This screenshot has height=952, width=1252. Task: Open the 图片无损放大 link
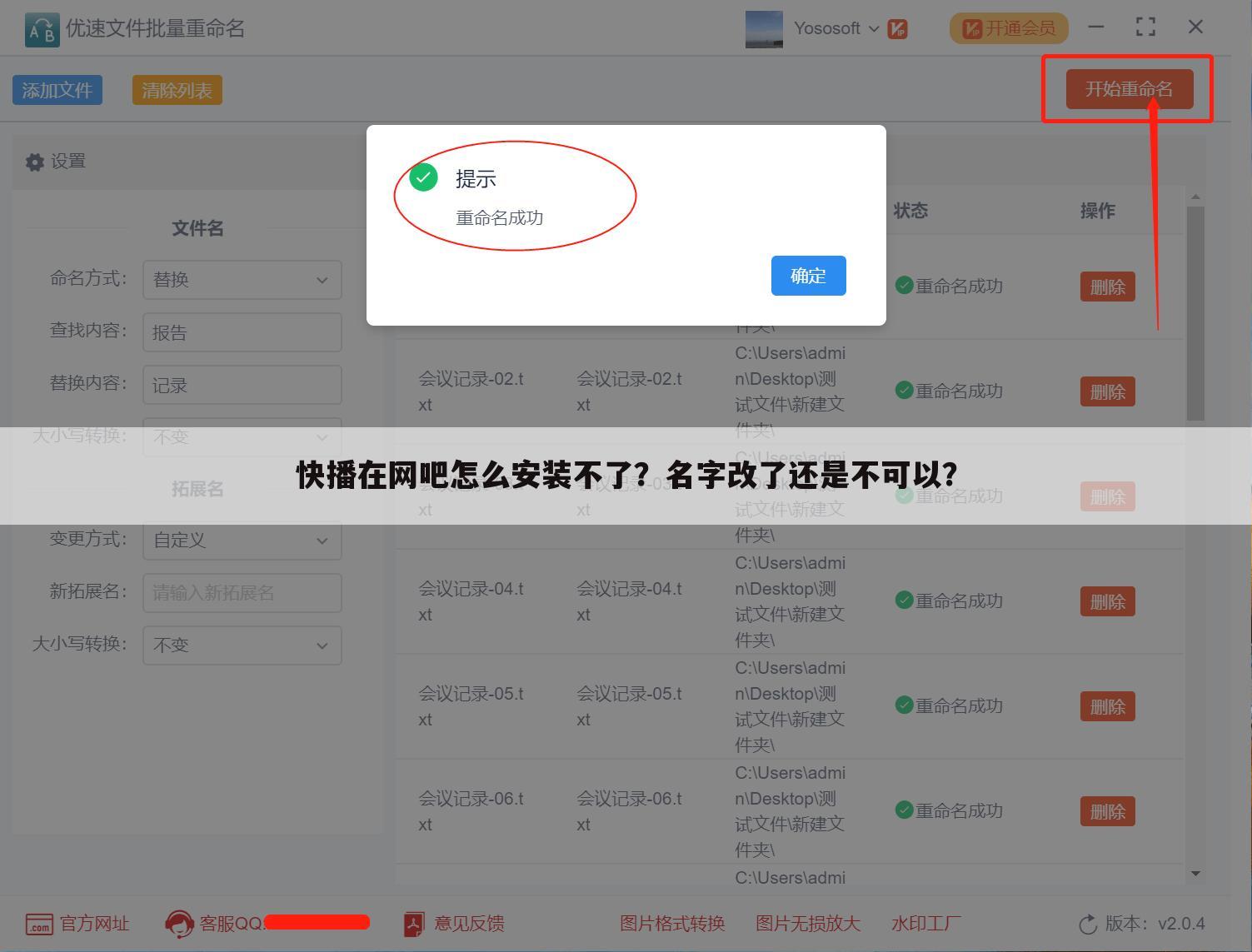(x=808, y=924)
